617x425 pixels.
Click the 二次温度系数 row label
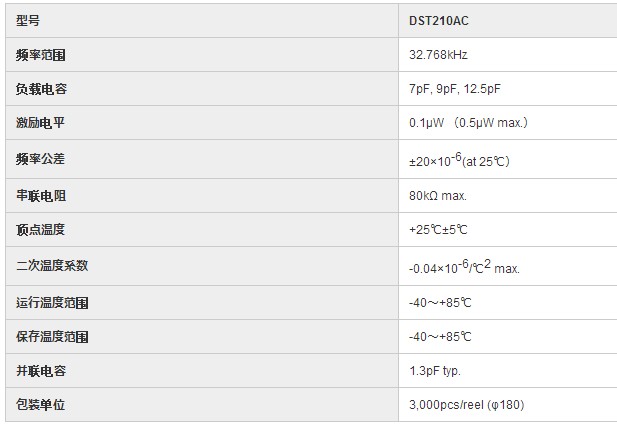point(52,266)
